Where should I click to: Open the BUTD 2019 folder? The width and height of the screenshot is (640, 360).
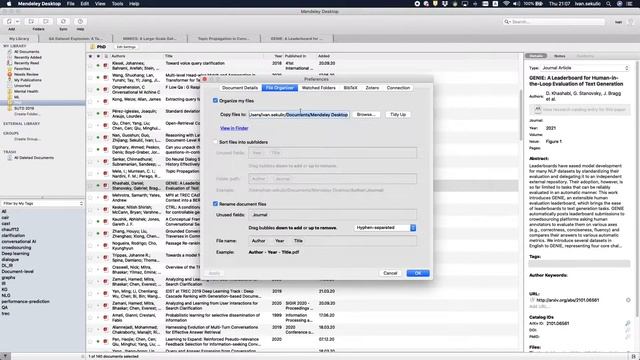(x=24, y=109)
